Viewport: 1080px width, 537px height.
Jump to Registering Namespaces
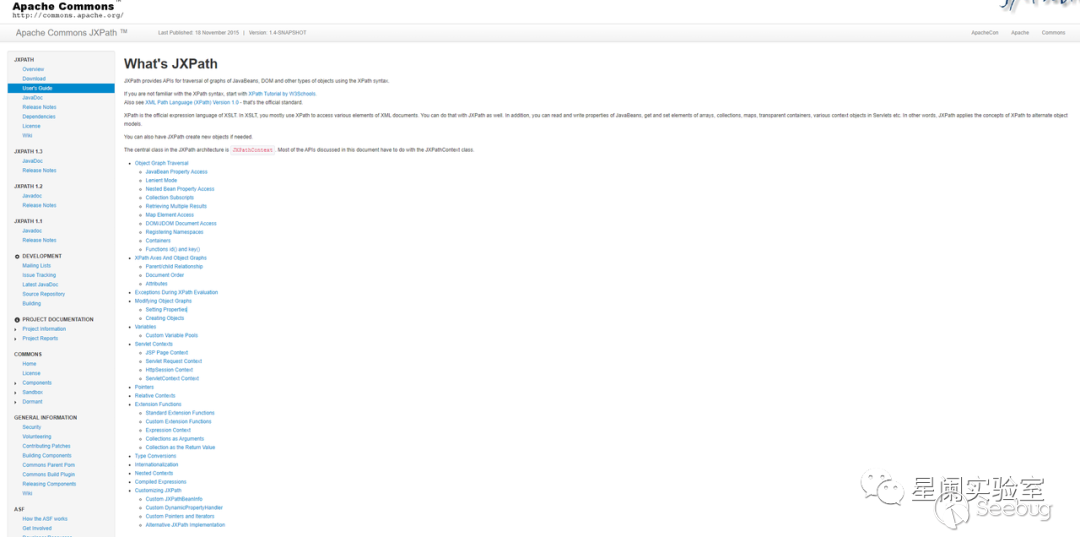(172, 232)
